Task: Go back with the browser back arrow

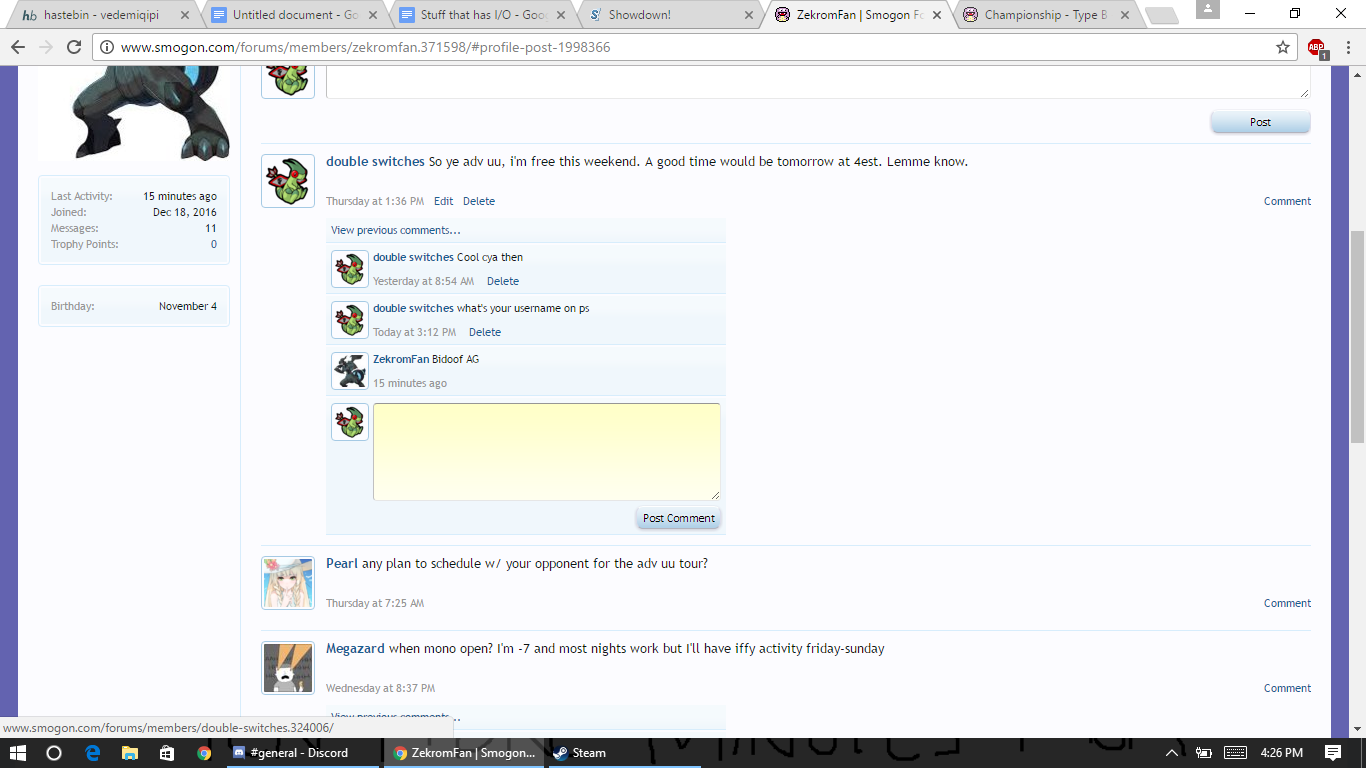Action: click(17, 47)
